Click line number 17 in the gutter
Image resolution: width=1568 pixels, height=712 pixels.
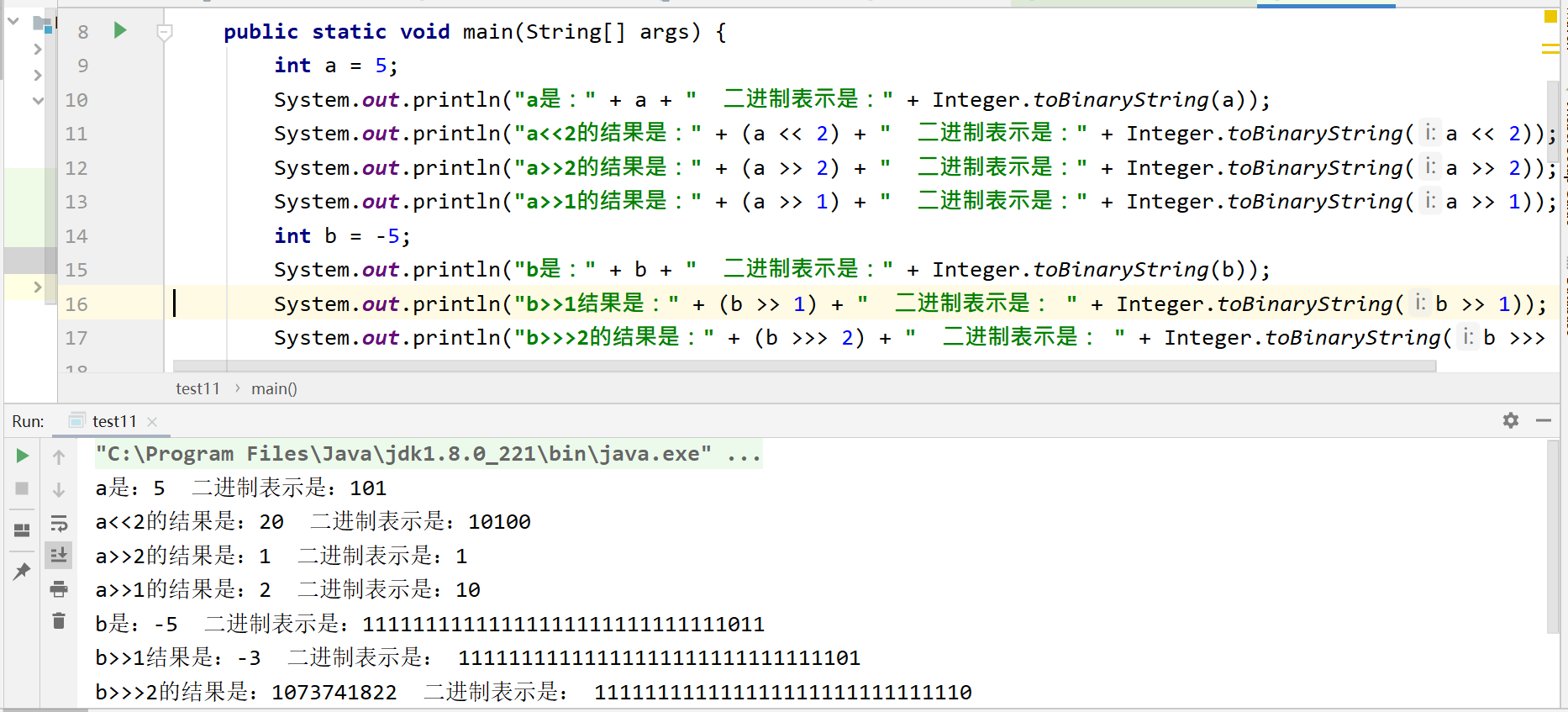[76, 338]
